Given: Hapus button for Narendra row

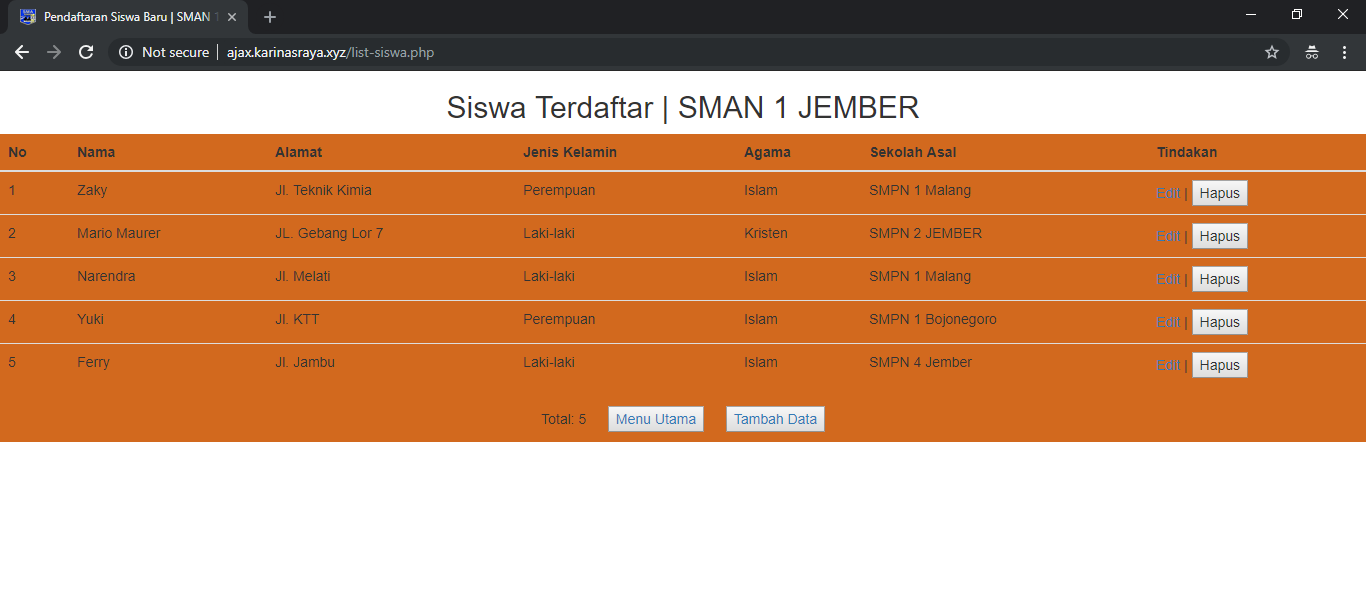Looking at the screenshot, I should [1219, 279].
